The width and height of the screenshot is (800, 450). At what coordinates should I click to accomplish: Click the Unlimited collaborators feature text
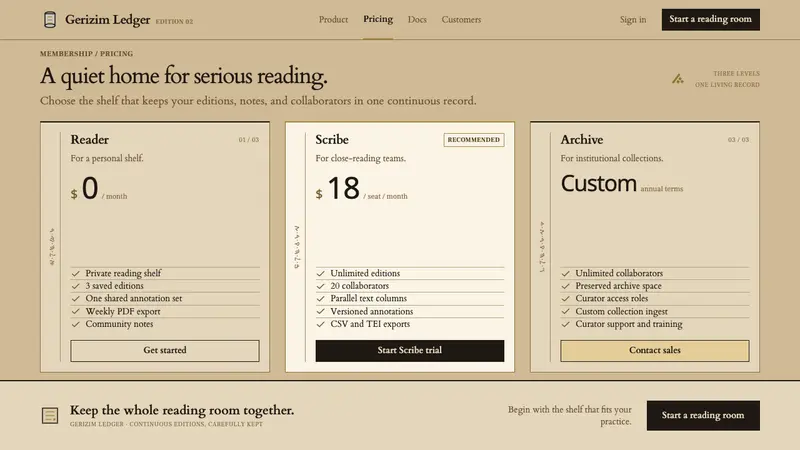click(619, 273)
